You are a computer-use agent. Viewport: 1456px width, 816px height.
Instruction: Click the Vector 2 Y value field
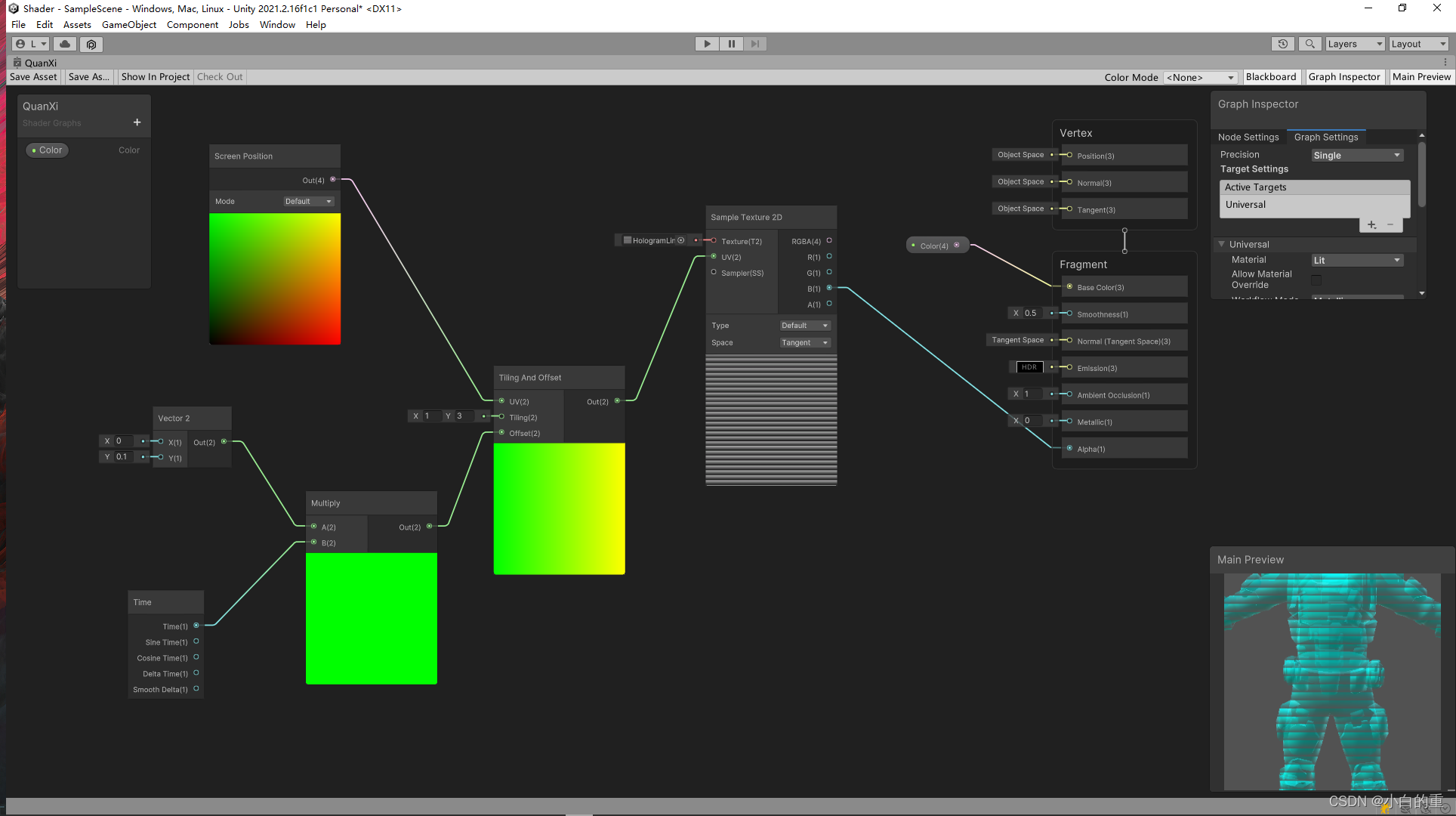[123, 456]
